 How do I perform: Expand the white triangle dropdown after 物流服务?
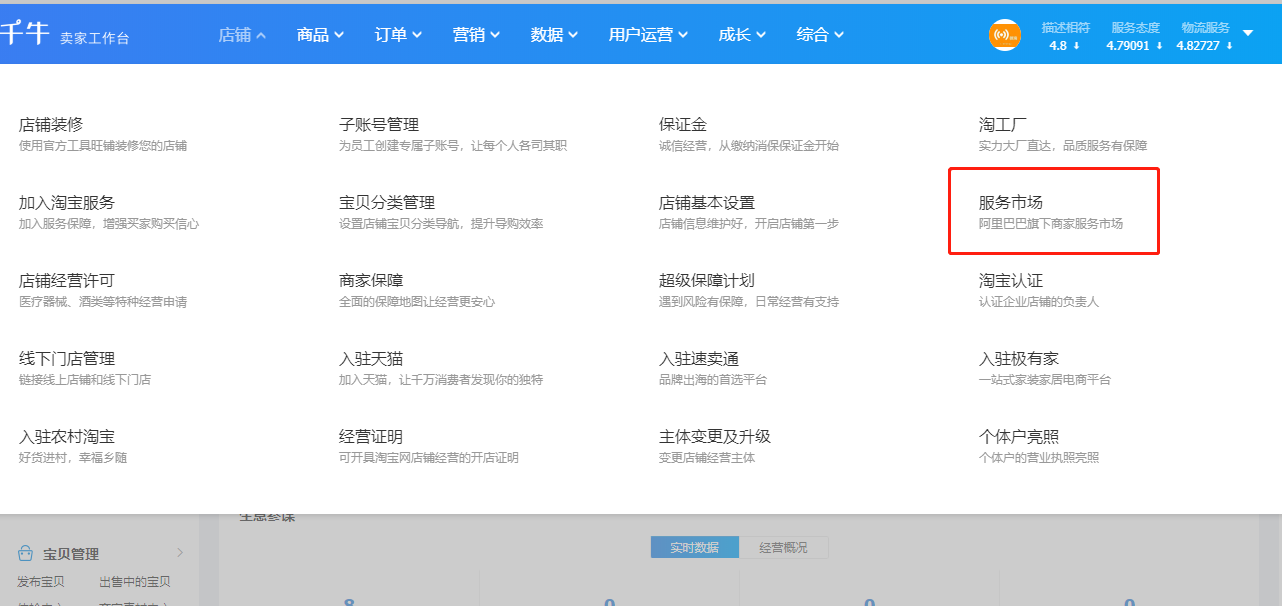(1247, 34)
